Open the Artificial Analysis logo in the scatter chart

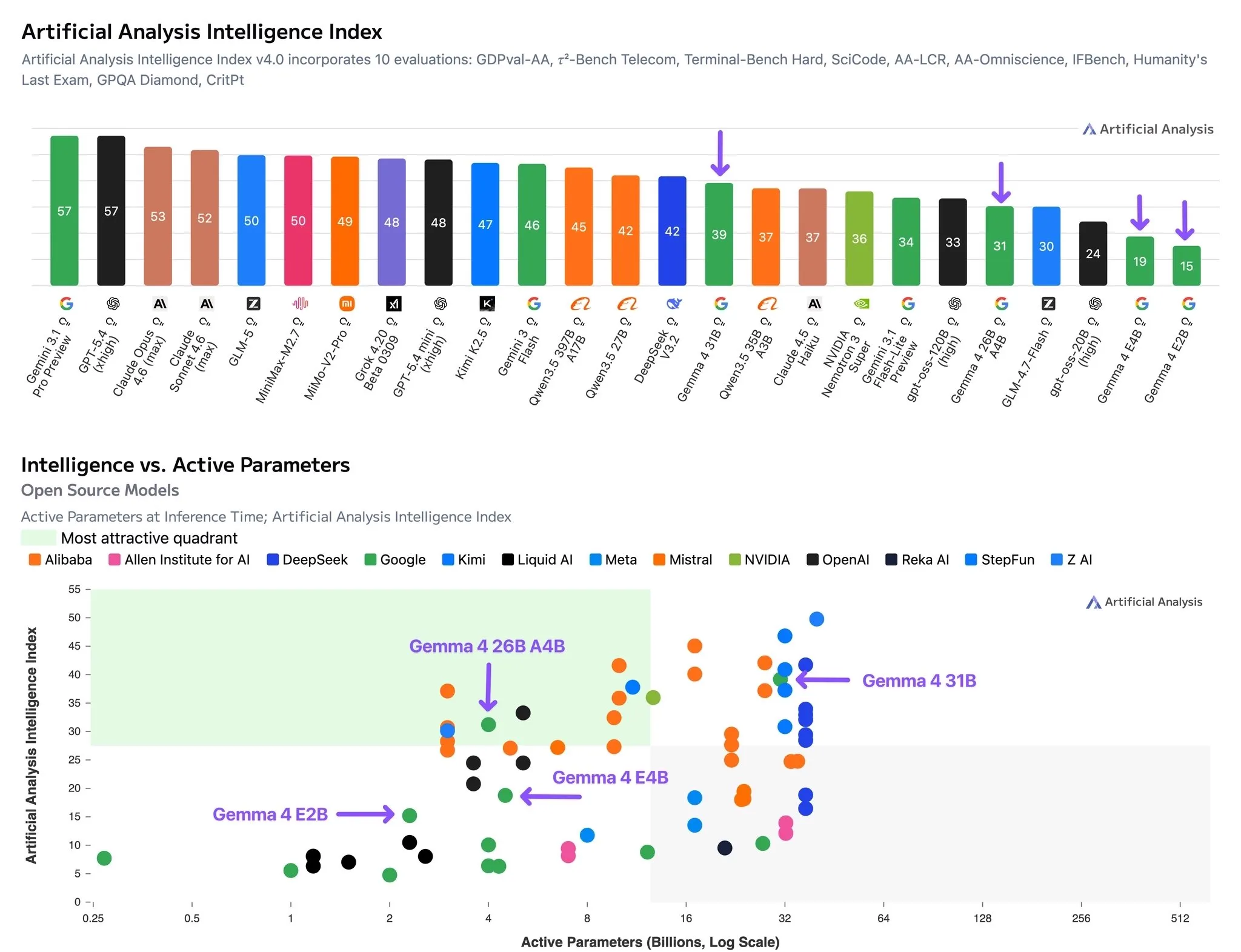coord(1144,602)
